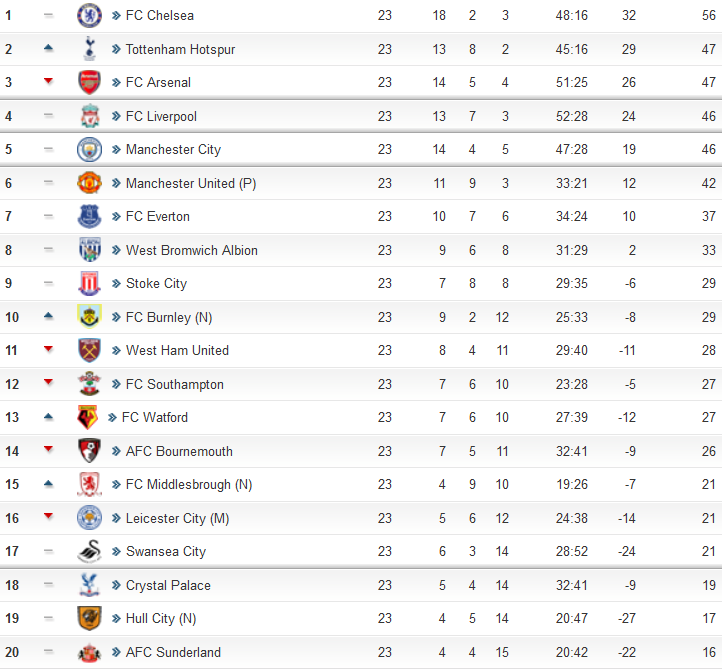722x671 pixels.
Task: Open the West Ham United link
Action: 177,350
